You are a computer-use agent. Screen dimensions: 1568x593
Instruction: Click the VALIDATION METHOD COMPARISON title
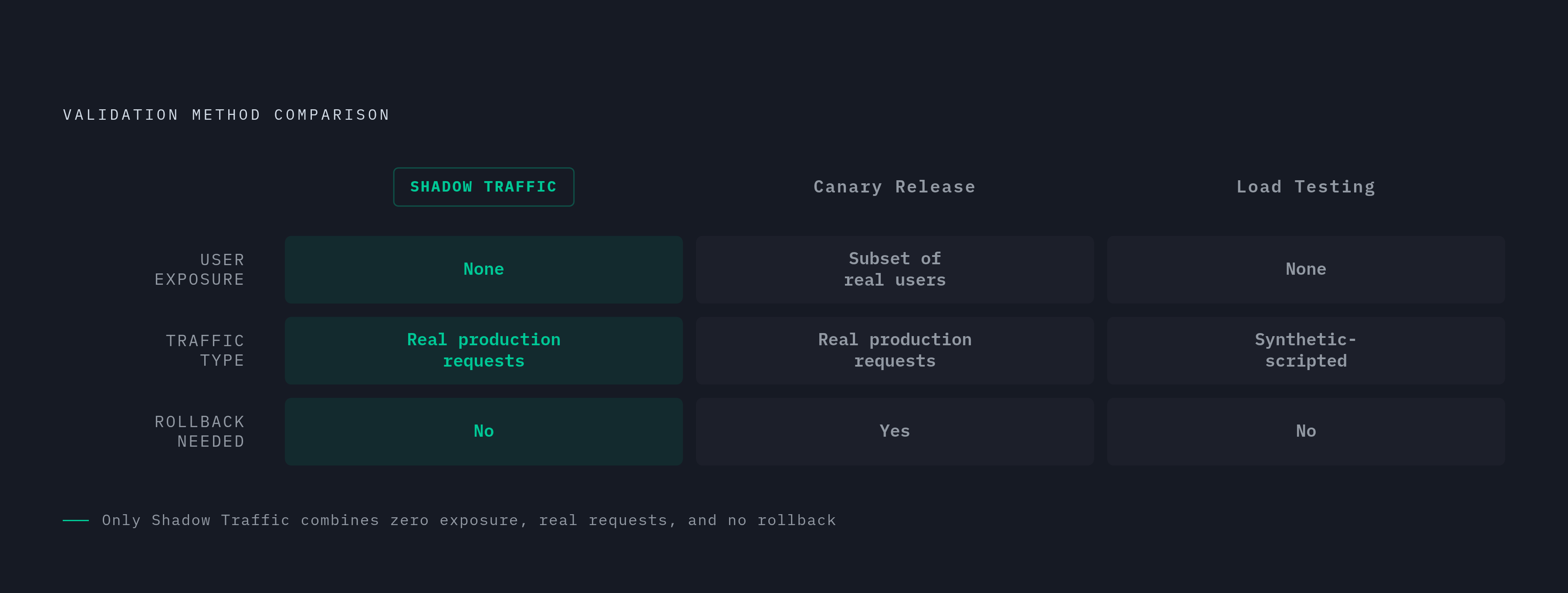tap(226, 115)
